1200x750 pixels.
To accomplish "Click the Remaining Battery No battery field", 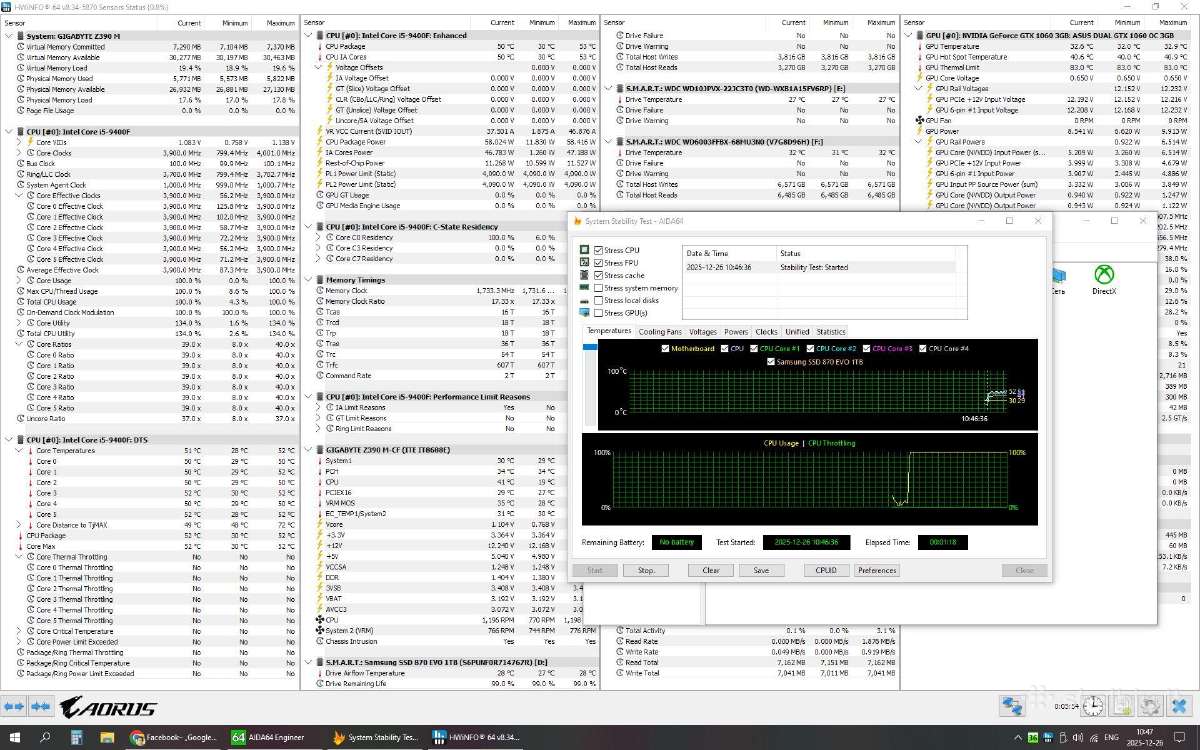I will [x=676, y=542].
